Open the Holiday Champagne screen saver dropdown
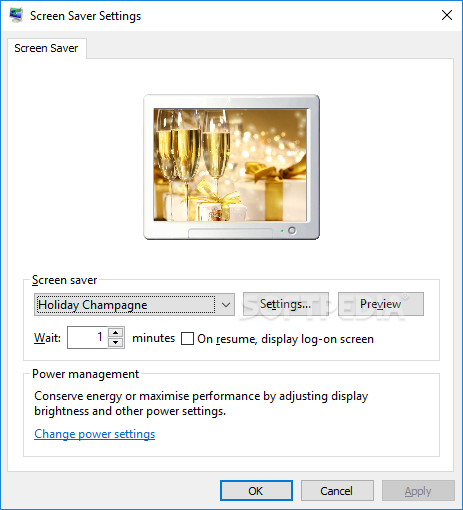Screen dimensions: 463x510 pos(134,305)
